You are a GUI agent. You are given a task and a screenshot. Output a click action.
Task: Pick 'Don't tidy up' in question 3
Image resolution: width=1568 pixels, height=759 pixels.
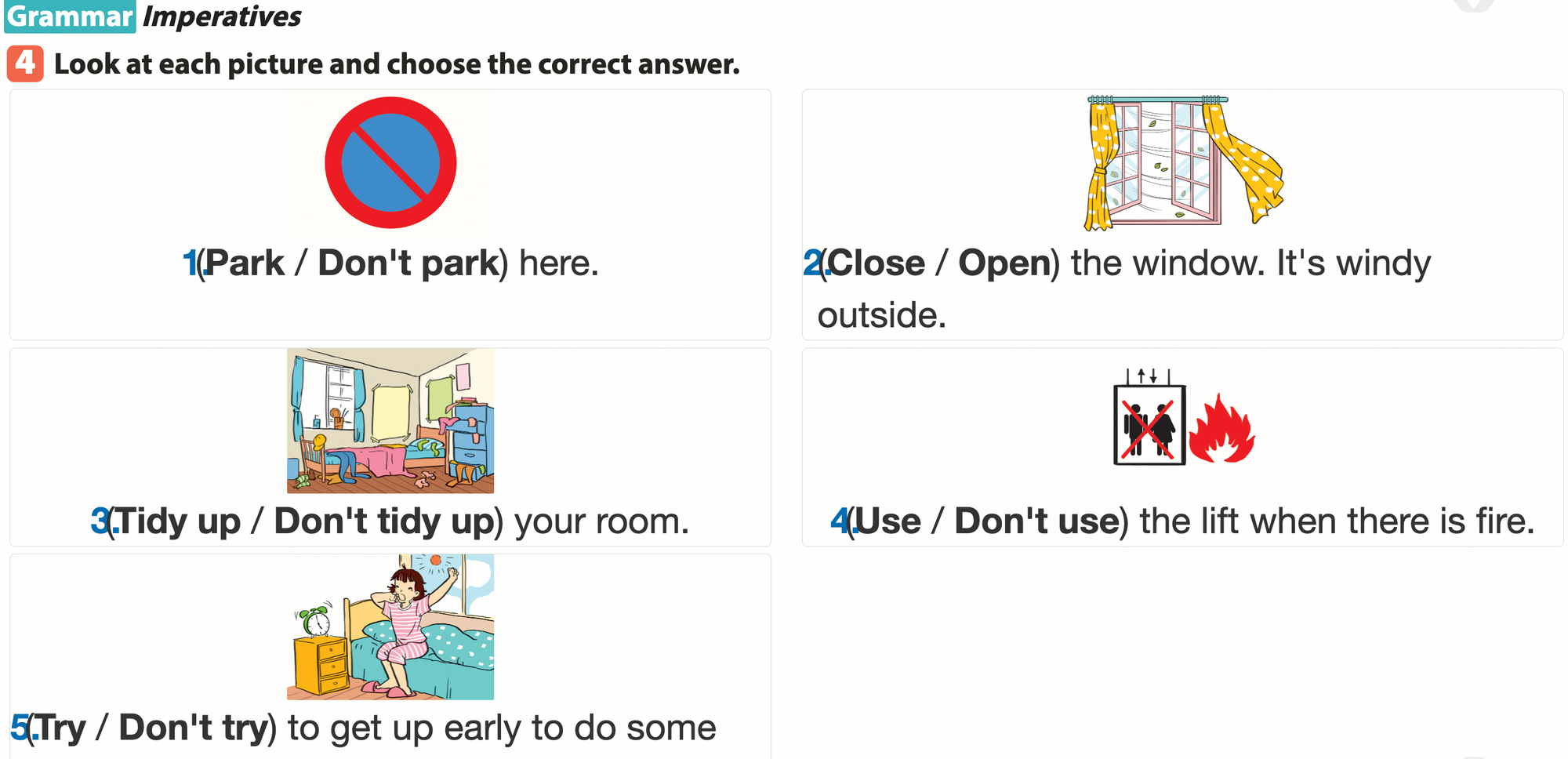point(383,521)
